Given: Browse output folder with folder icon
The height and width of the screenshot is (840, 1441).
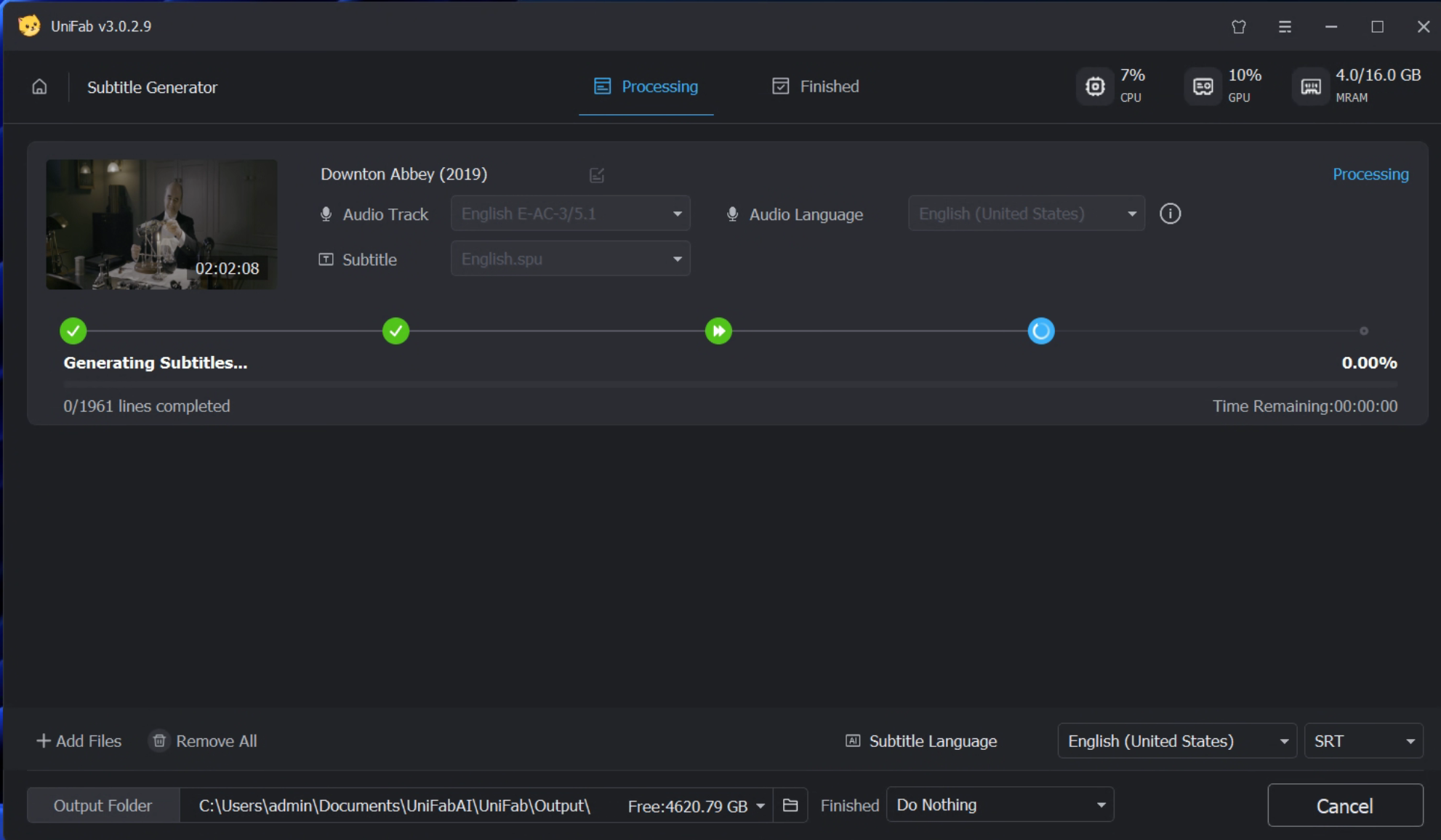Looking at the screenshot, I should click(790, 805).
